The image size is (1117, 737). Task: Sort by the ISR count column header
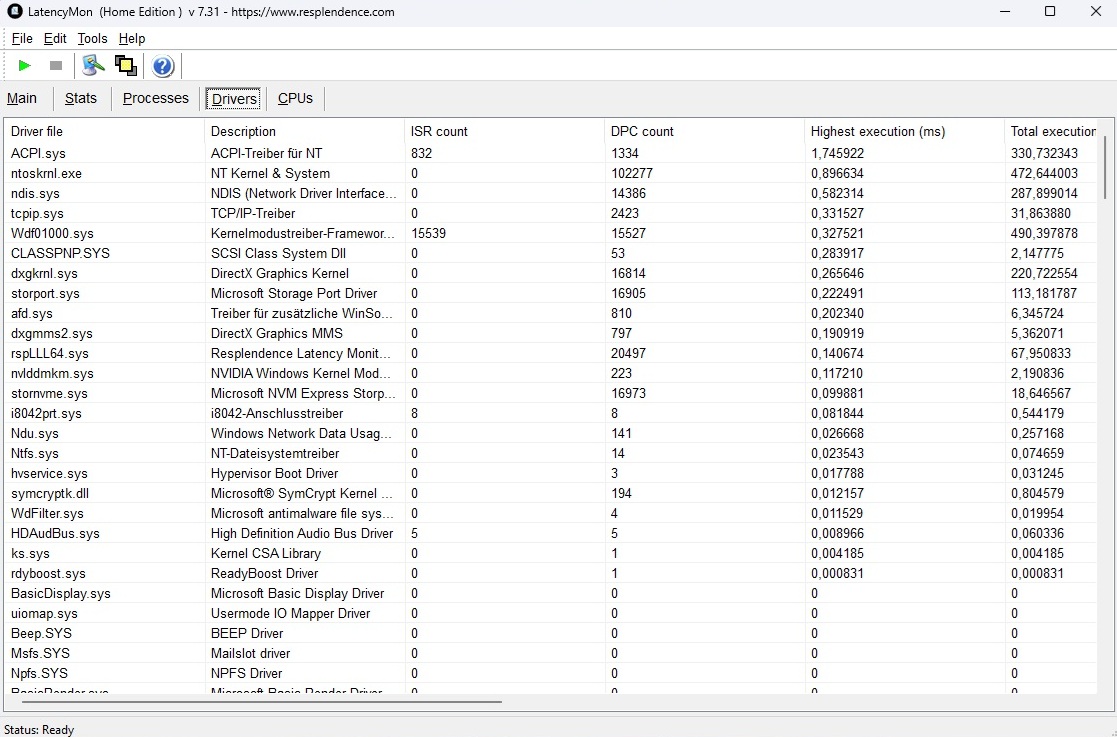pos(504,131)
